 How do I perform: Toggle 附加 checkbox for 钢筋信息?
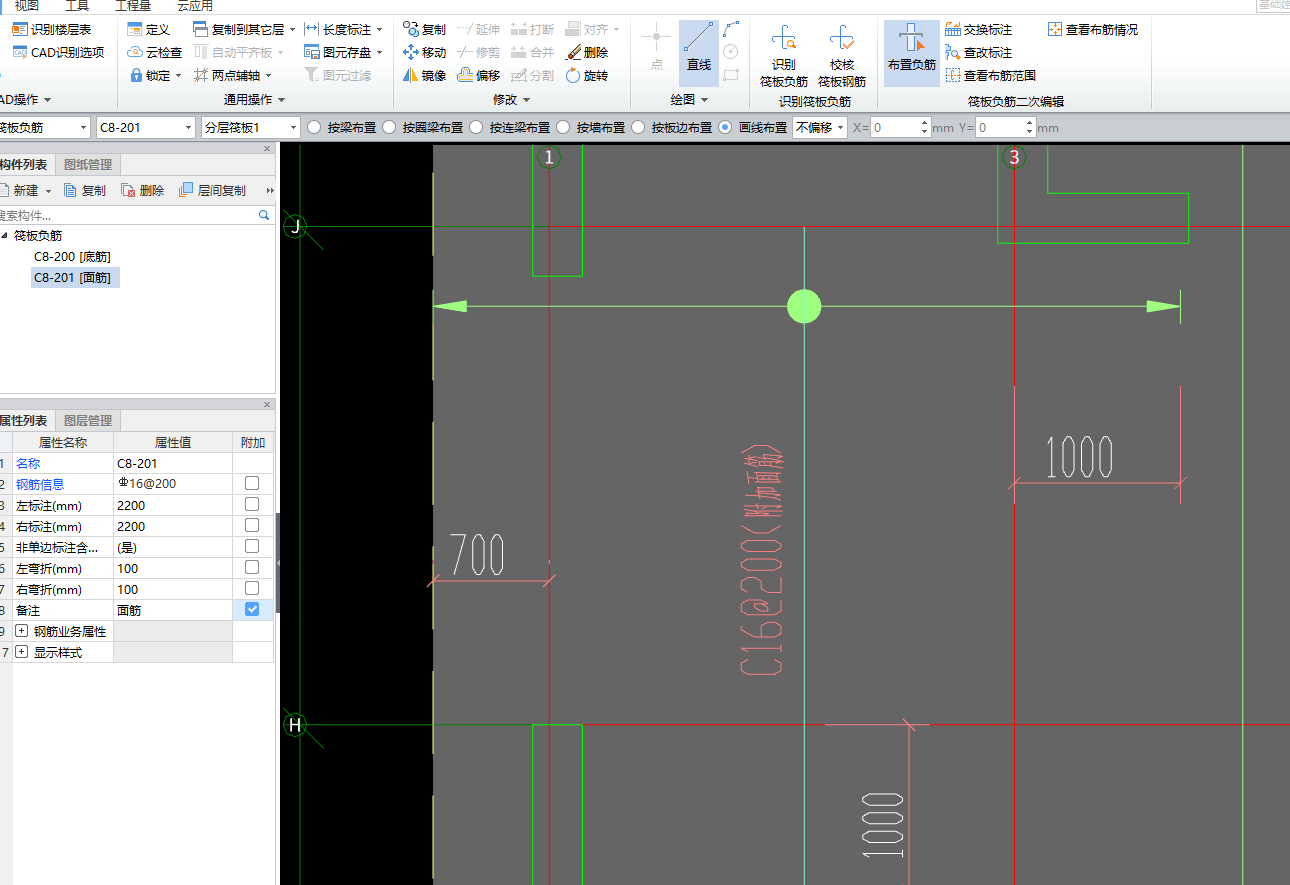pyautogui.click(x=252, y=483)
